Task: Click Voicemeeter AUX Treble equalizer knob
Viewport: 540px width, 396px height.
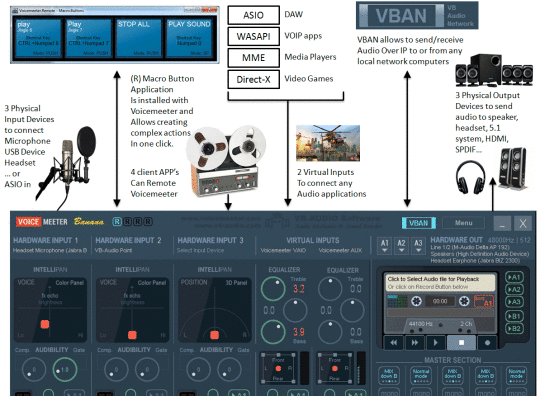Action: [330, 289]
